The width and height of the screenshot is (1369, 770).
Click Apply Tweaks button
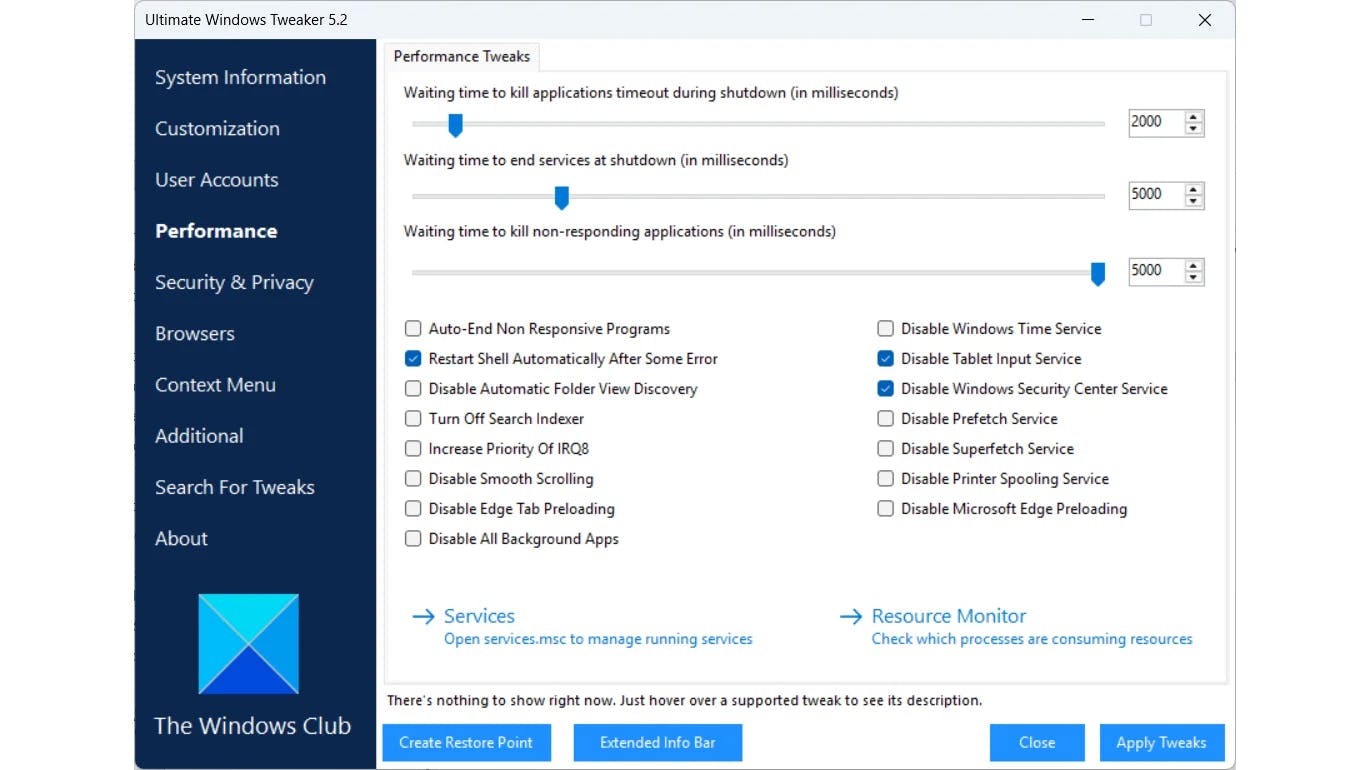tap(1161, 743)
